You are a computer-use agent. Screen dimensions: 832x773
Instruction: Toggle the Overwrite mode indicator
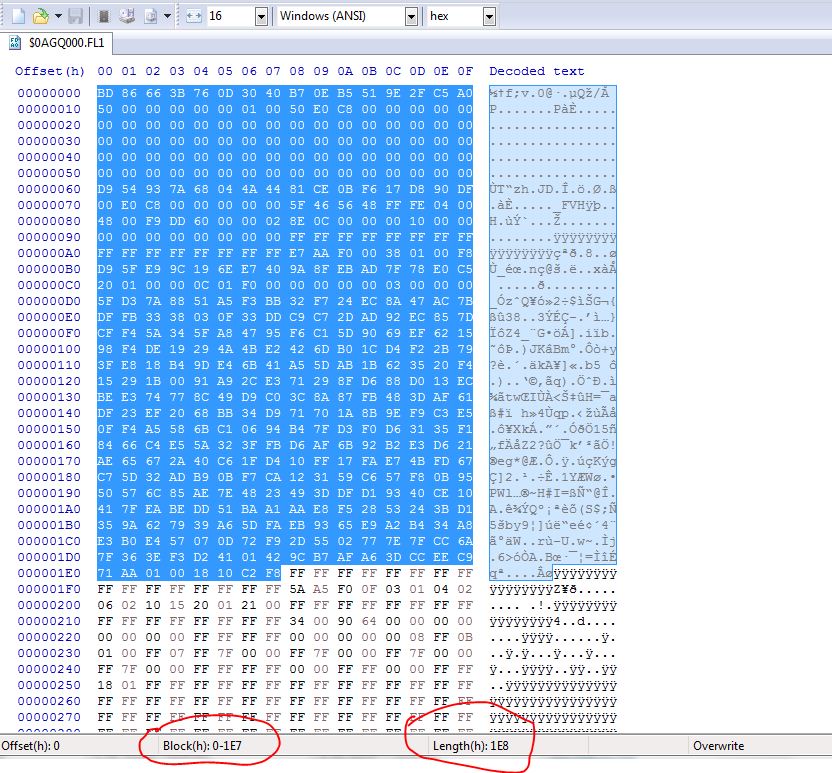click(x=718, y=746)
